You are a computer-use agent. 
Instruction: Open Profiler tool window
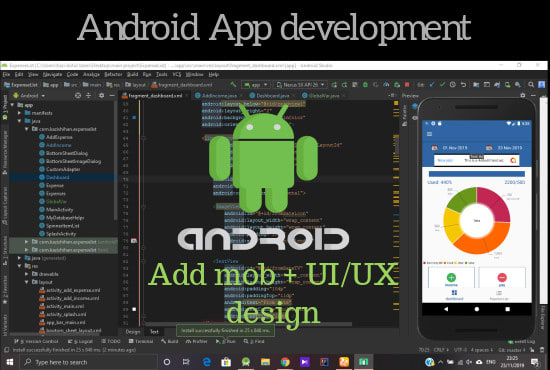tap(196, 341)
